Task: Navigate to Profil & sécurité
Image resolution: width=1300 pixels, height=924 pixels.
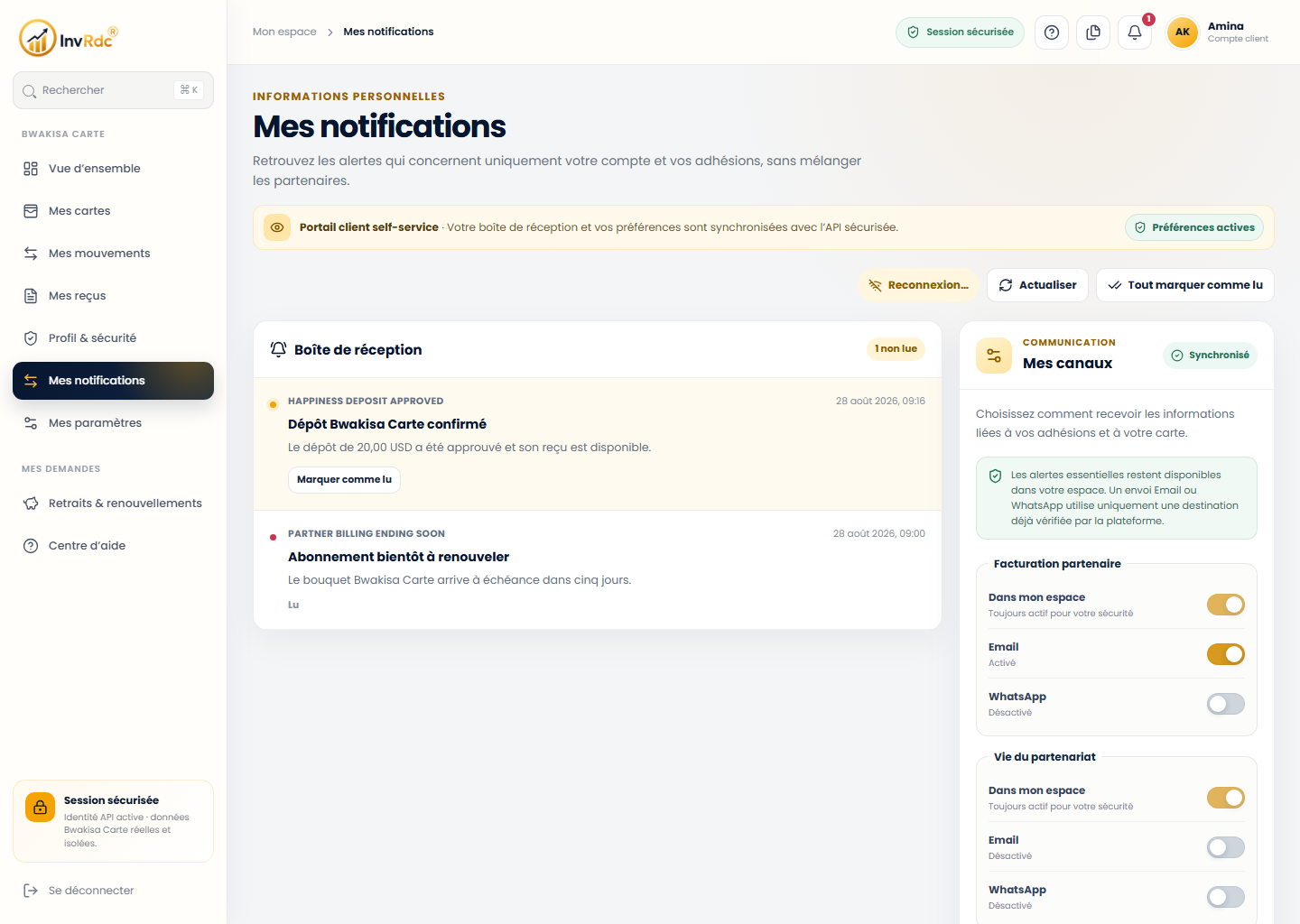Action: click(113, 338)
